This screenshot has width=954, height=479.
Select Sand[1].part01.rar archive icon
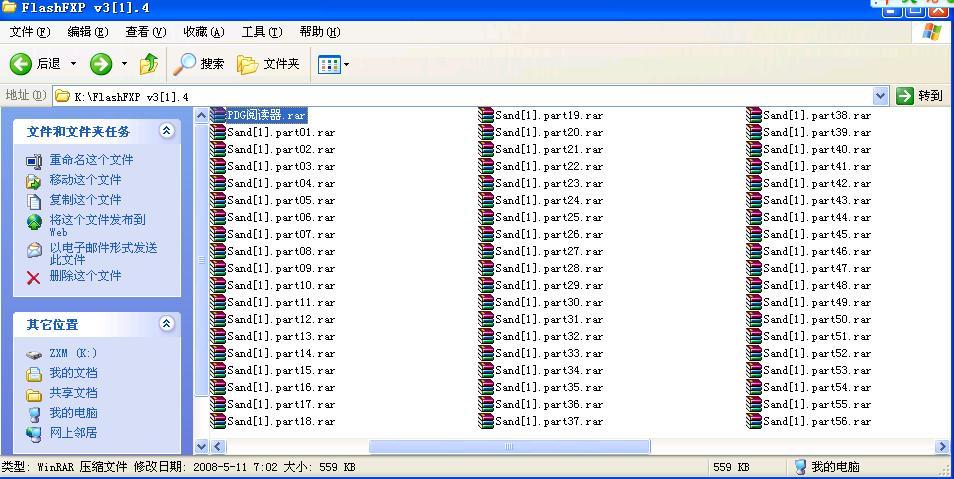pyautogui.click(x=218, y=132)
